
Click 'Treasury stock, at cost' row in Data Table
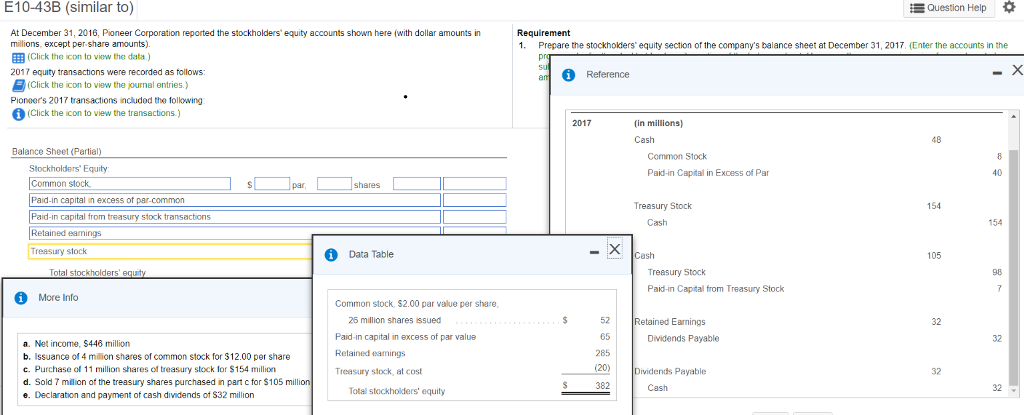pos(473,371)
